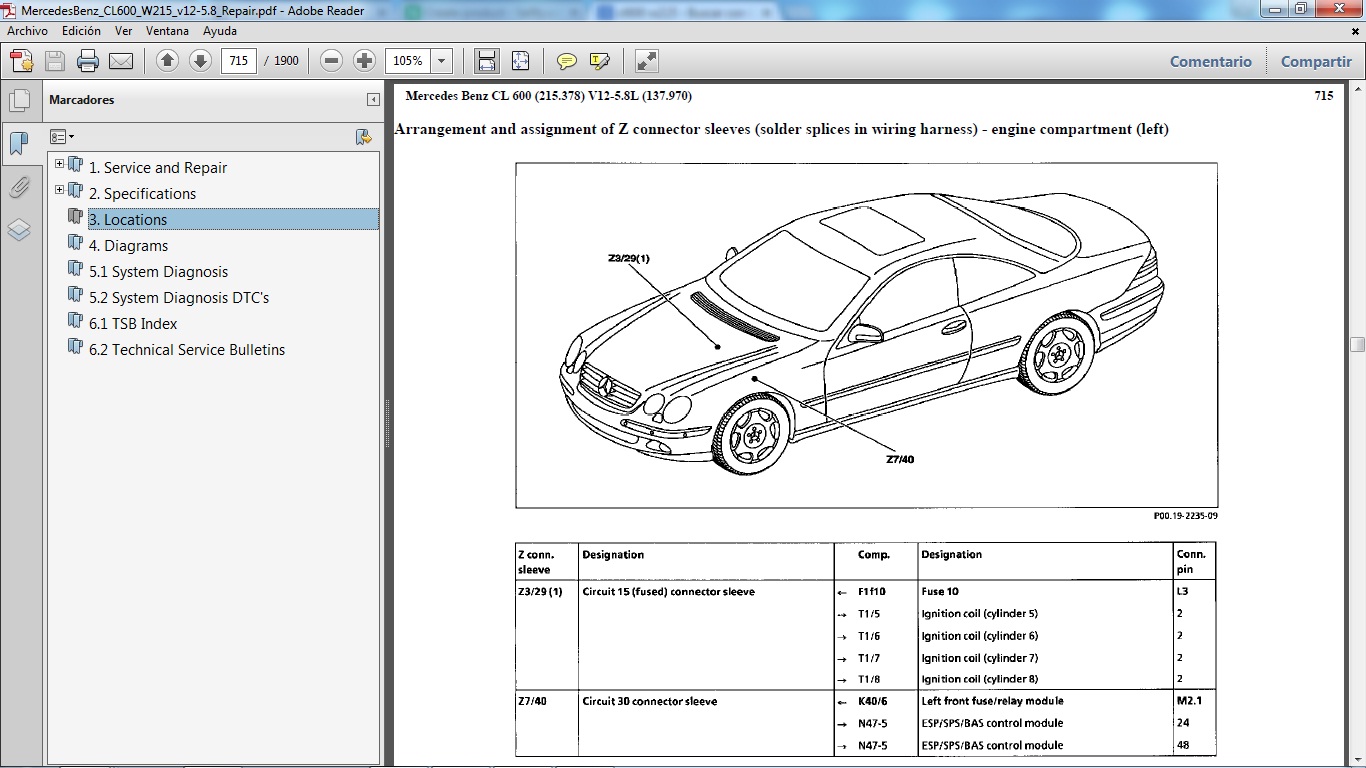Toggle fit-to-width scrolling mode
The image size is (1366, 768).
click(x=487, y=61)
